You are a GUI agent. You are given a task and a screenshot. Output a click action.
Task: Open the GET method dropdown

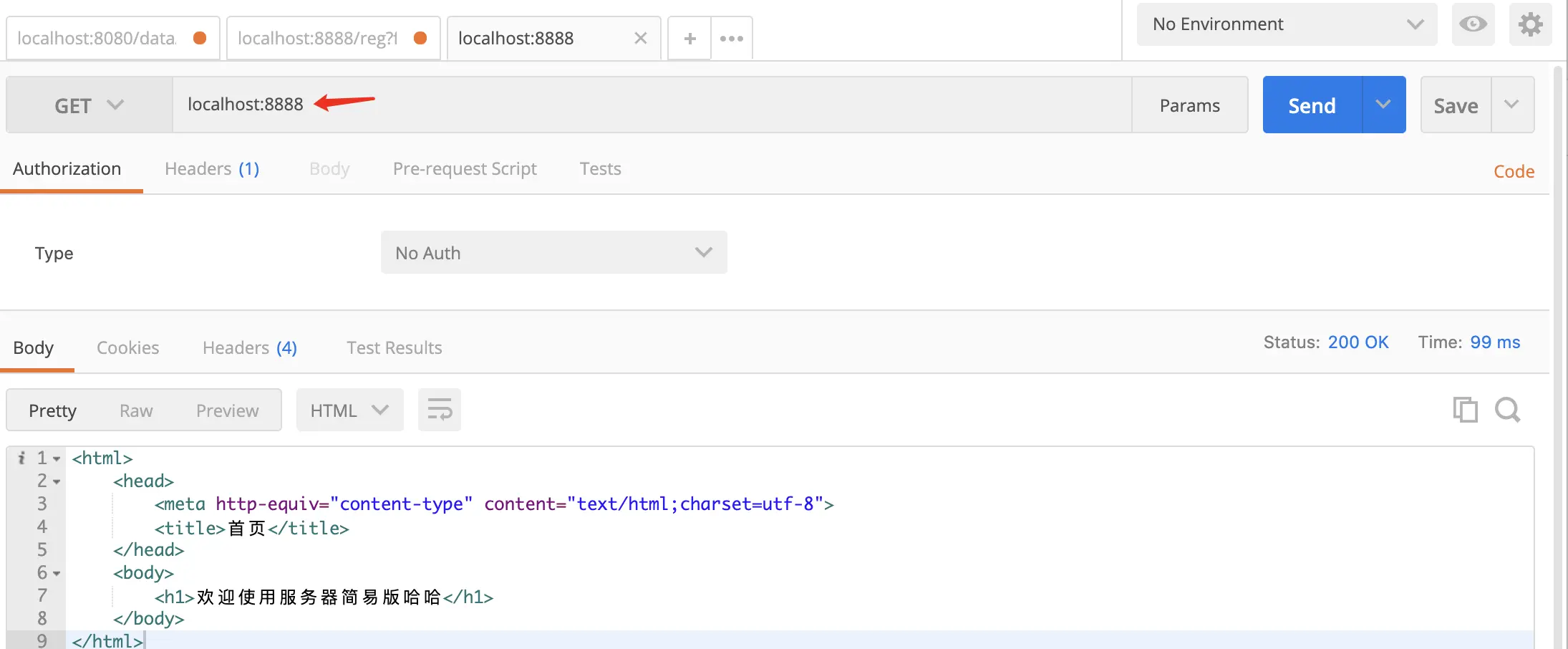(x=89, y=105)
